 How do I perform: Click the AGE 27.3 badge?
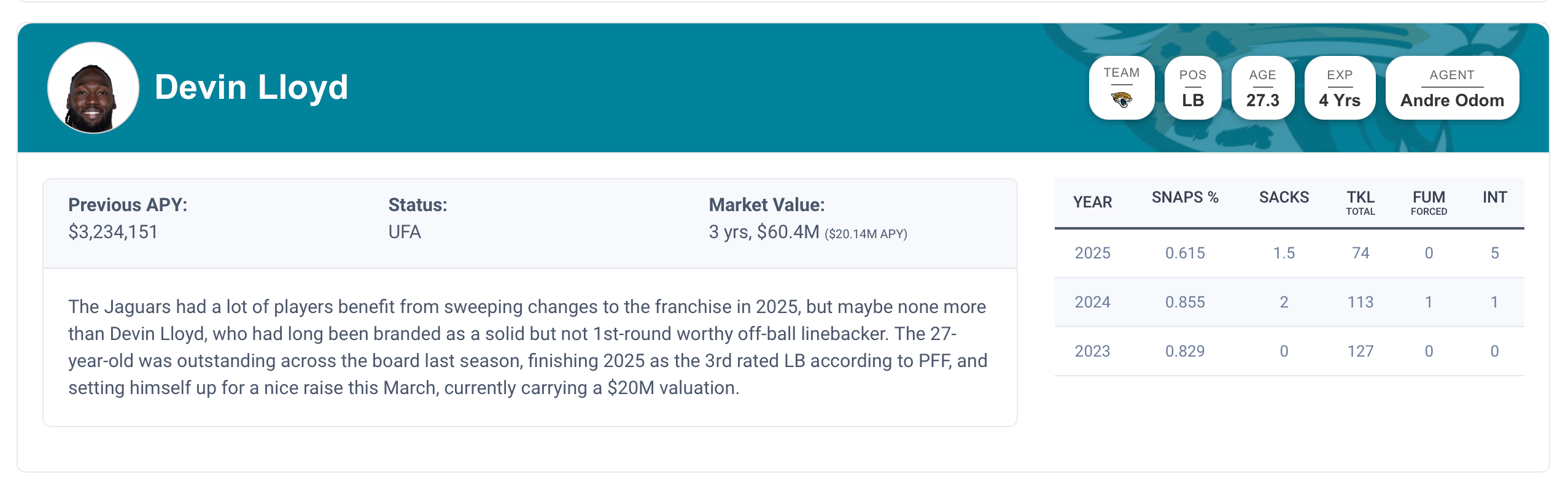pyautogui.click(x=1262, y=88)
